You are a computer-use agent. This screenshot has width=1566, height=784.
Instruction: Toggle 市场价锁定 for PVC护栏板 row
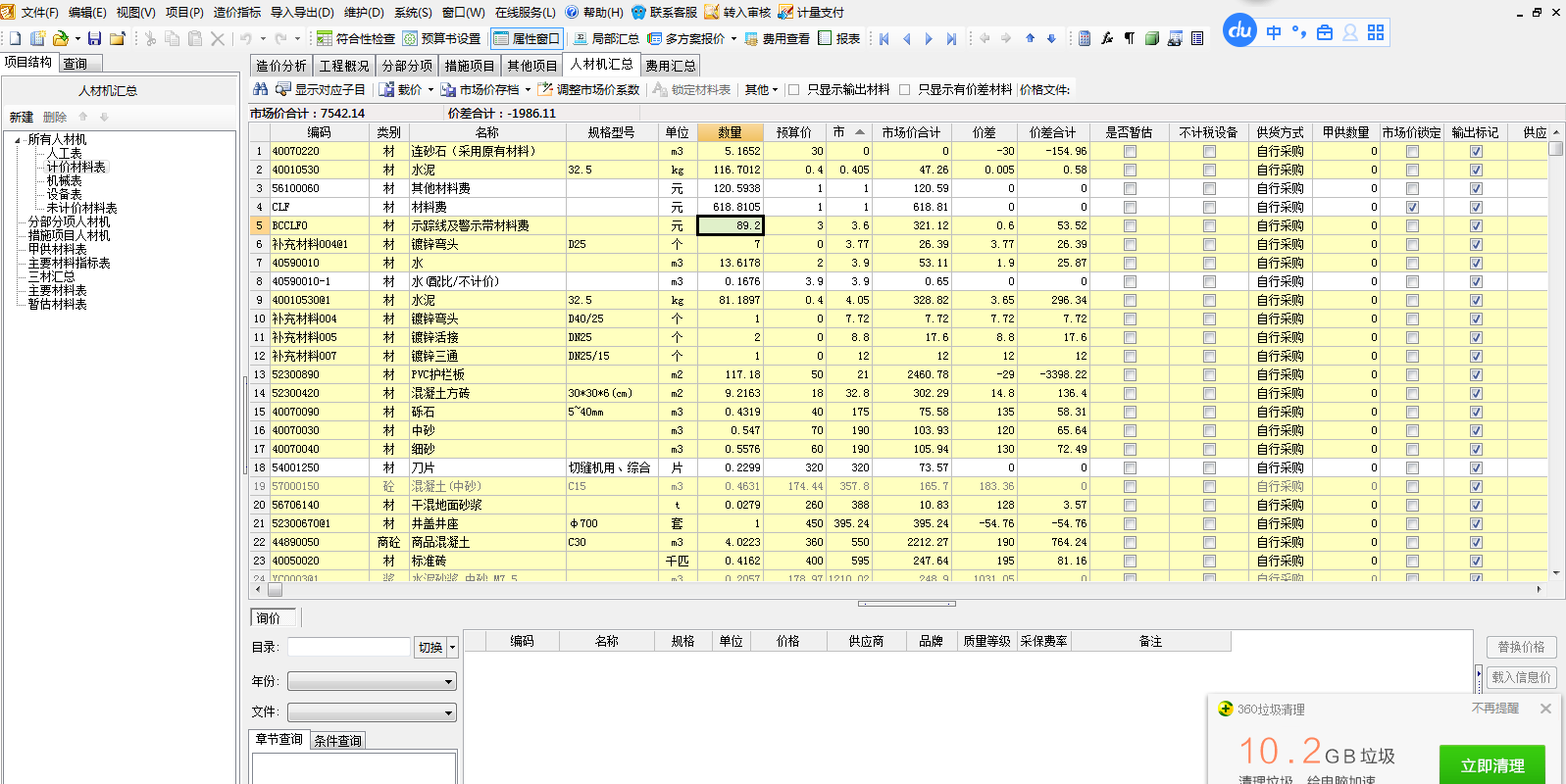tap(1412, 375)
